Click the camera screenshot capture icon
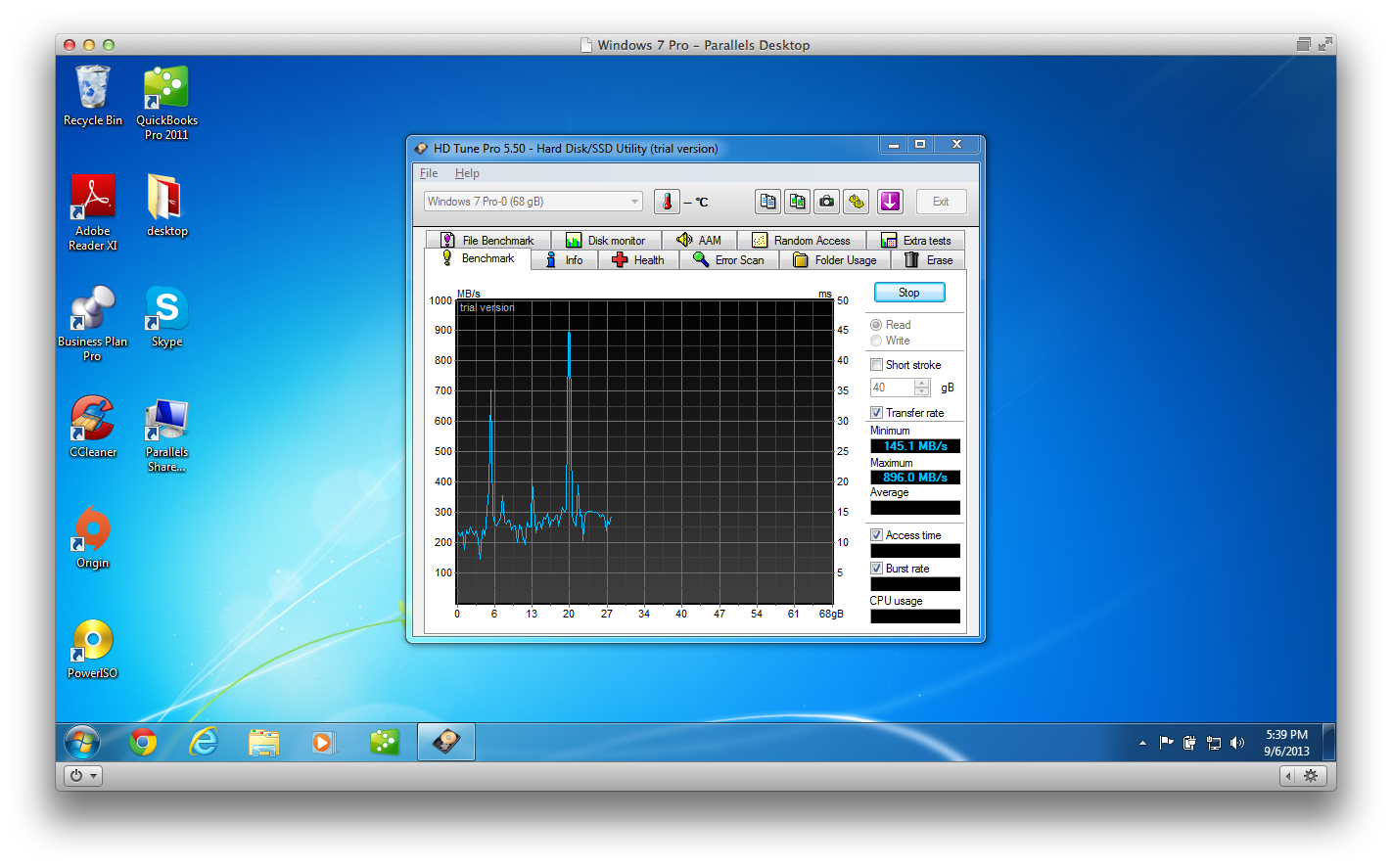This screenshot has height=868, width=1392. (826, 201)
